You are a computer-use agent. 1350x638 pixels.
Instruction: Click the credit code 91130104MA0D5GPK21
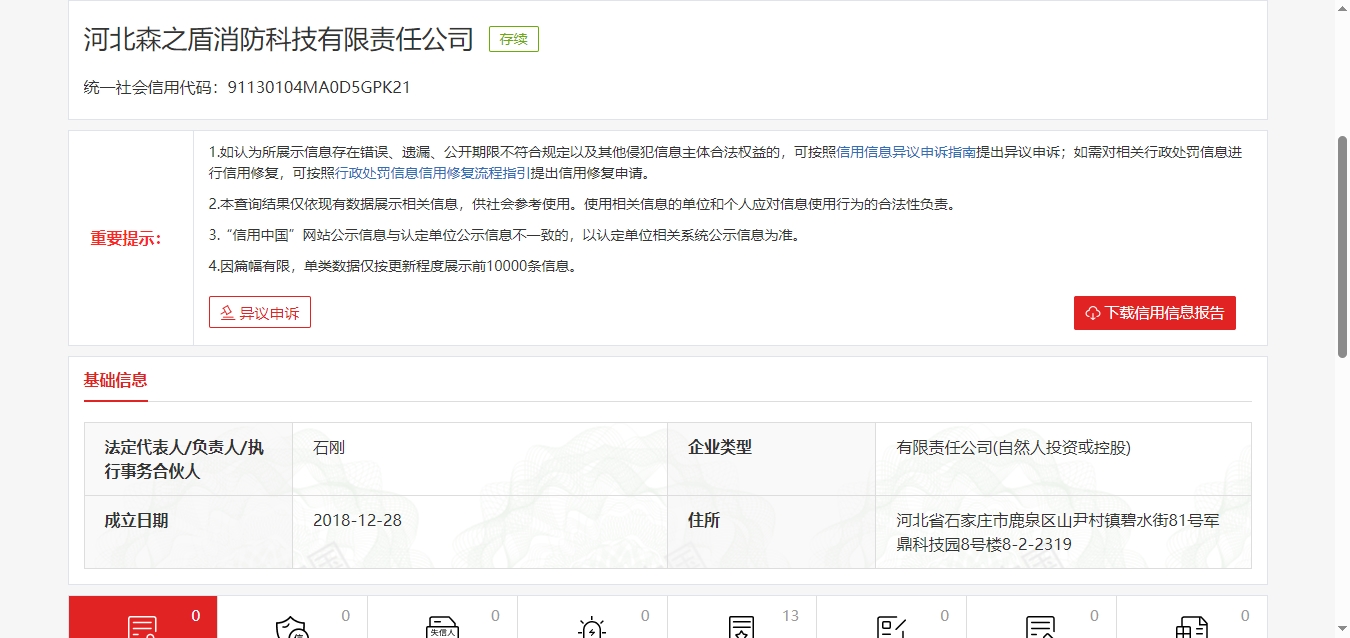pyautogui.click(x=319, y=87)
